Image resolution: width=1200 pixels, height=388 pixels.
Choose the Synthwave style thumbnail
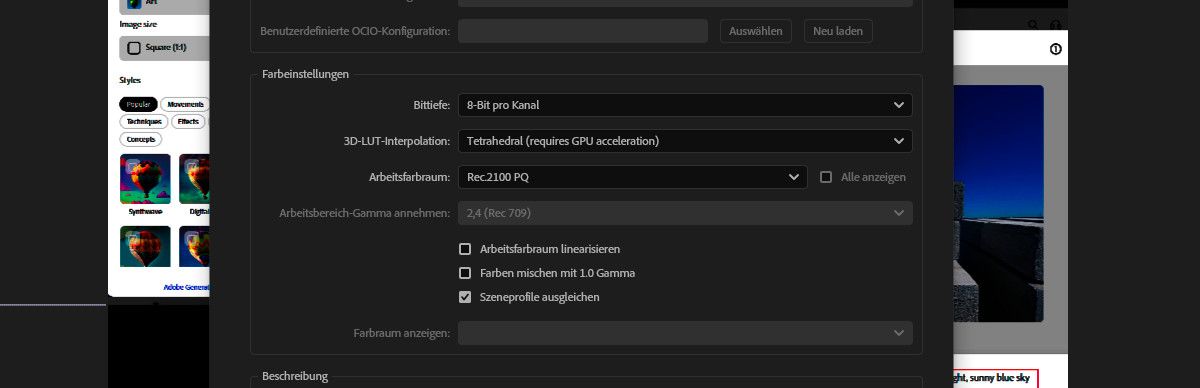pyautogui.click(x=145, y=179)
